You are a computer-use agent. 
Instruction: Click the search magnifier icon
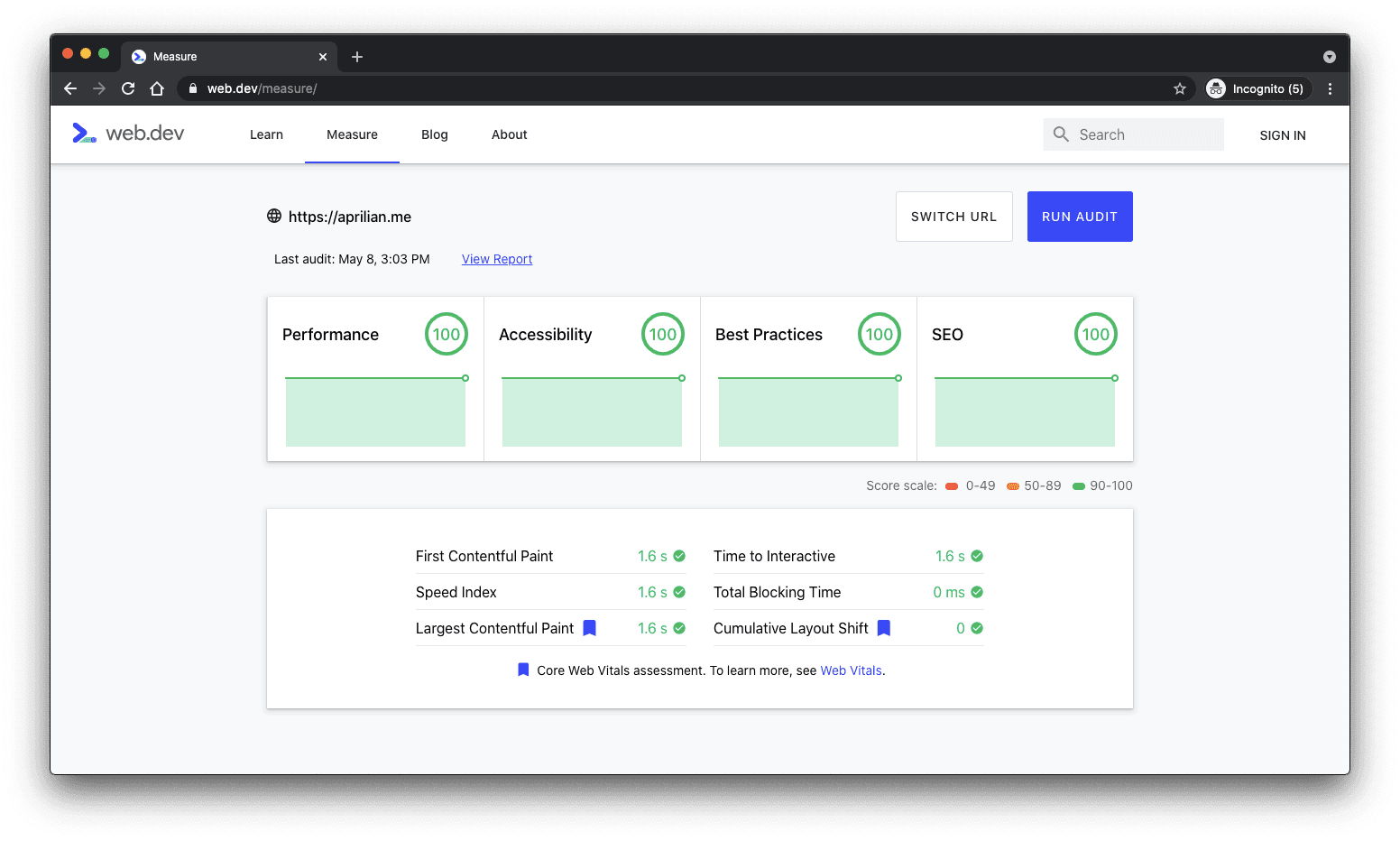(x=1061, y=134)
